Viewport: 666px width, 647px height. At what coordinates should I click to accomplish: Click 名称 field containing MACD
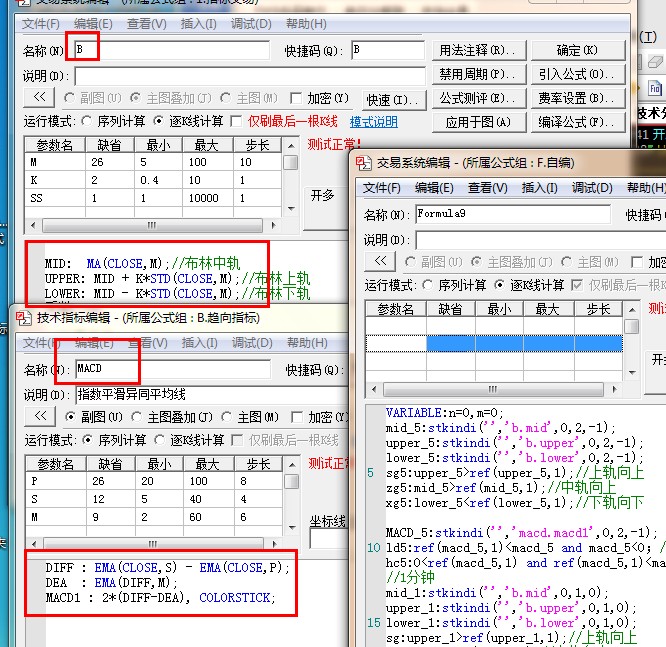(173, 369)
